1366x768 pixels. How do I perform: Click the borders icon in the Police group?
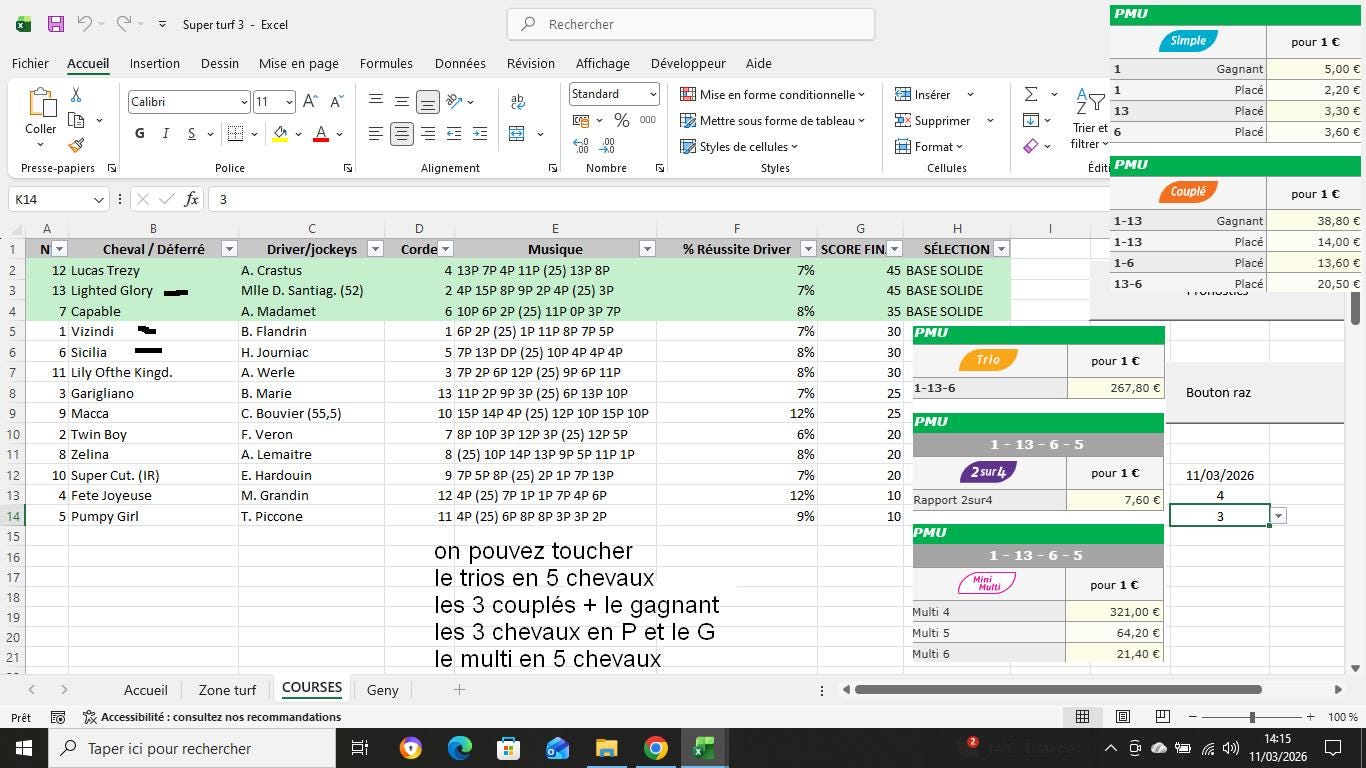(x=235, y=134)
